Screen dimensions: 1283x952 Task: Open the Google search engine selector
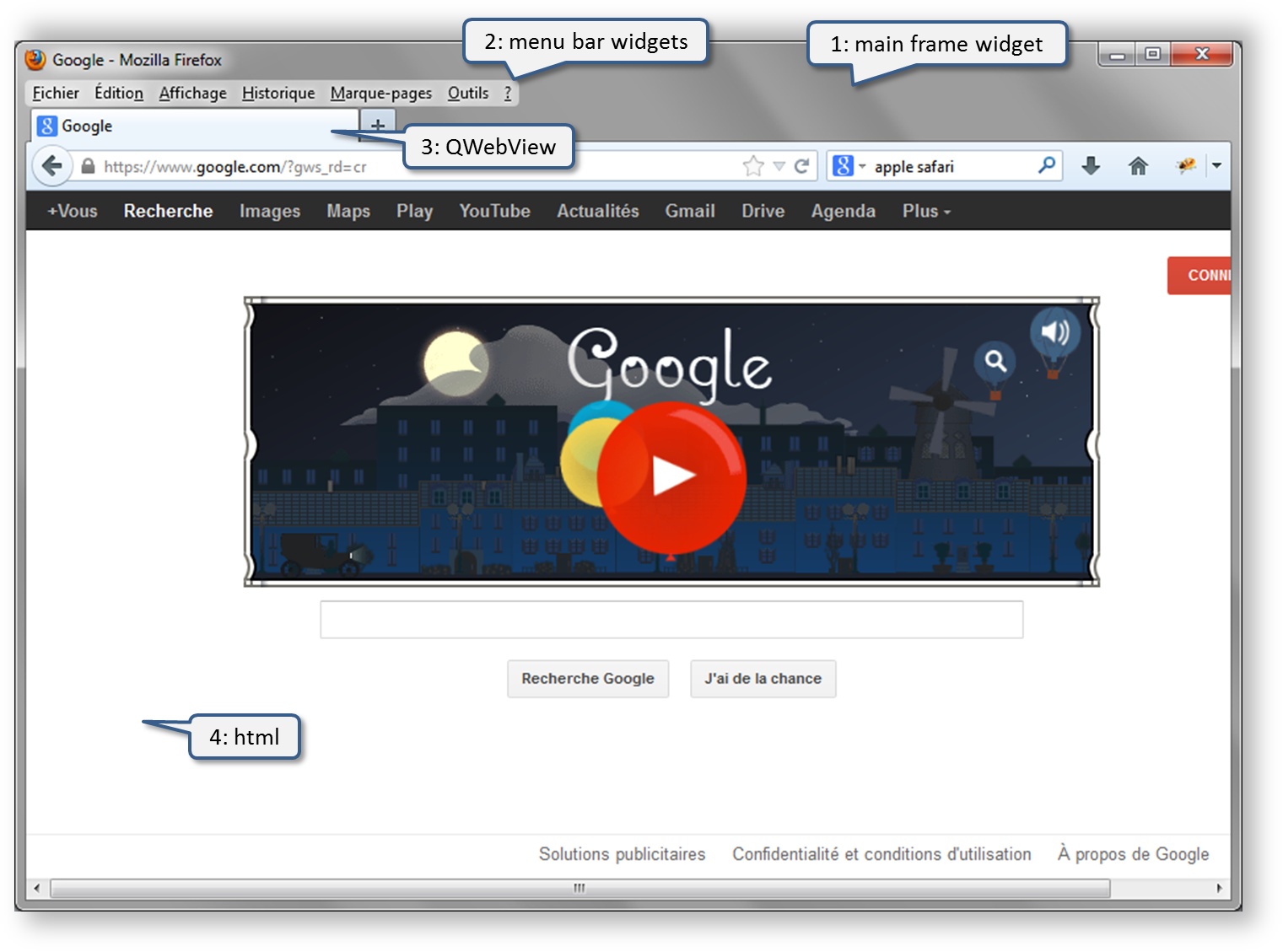(849, 166)
